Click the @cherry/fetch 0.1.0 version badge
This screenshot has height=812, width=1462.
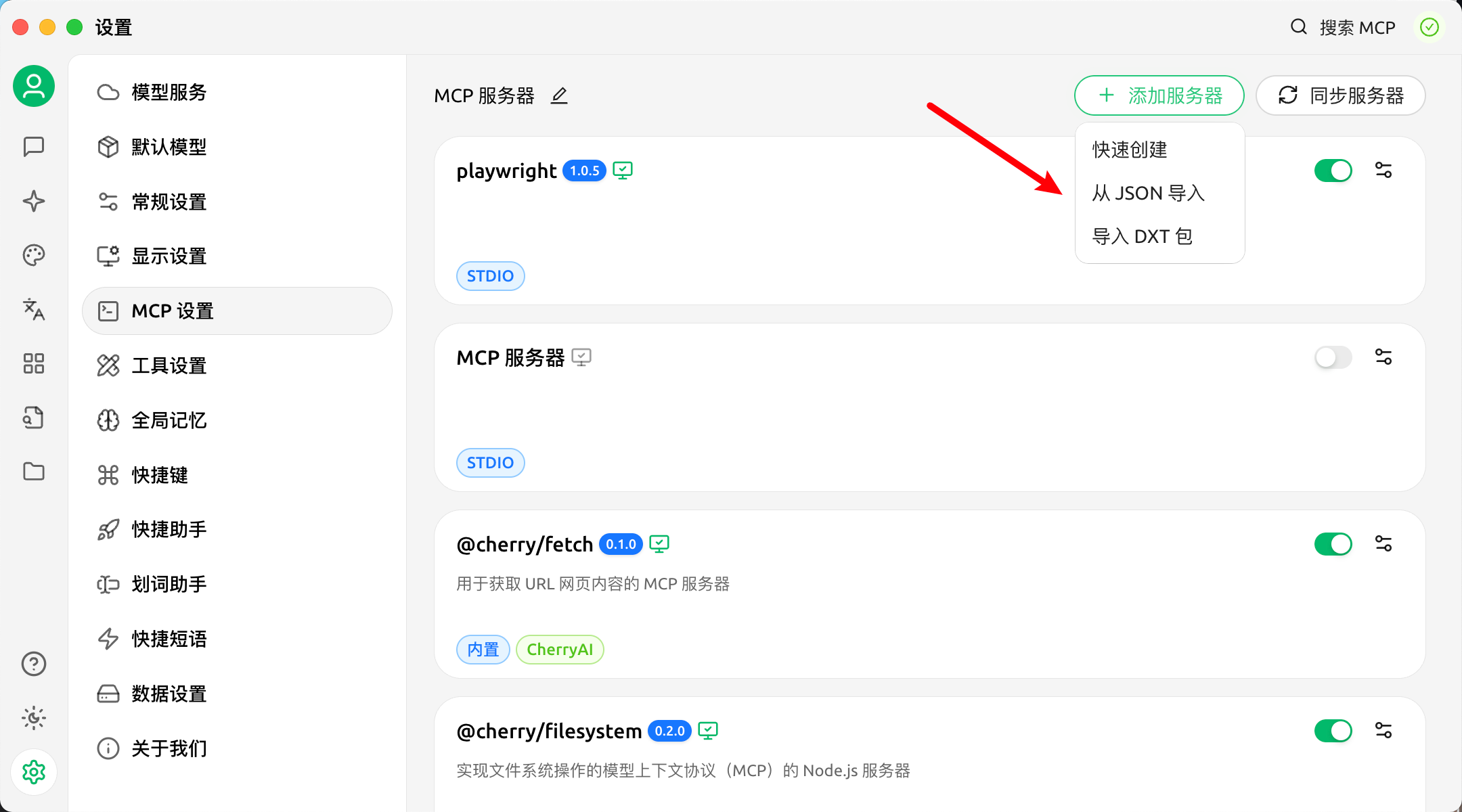(x=621, y=544)
